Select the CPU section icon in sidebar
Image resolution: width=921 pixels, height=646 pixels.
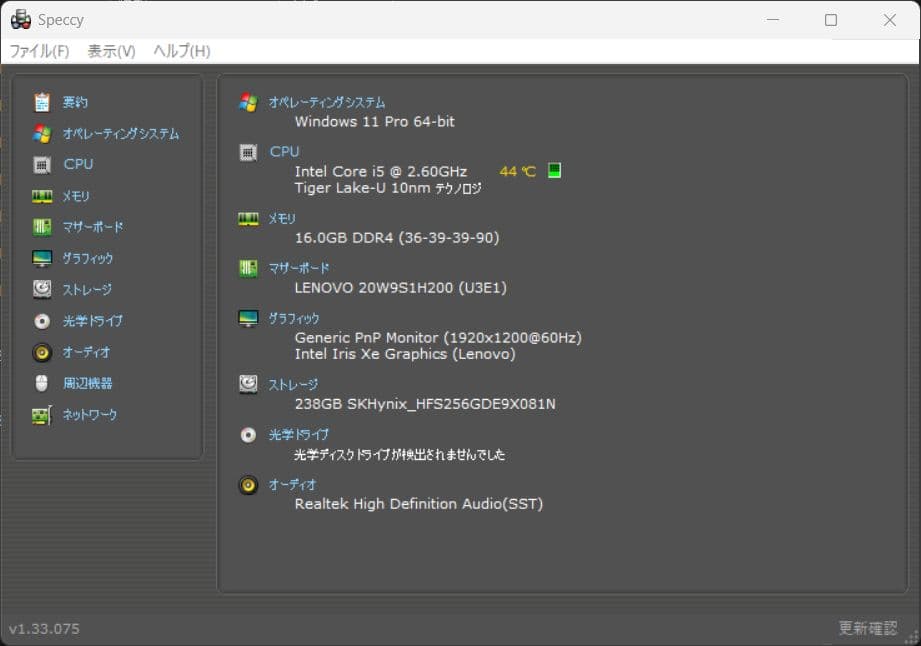click(x=41, y=164)
